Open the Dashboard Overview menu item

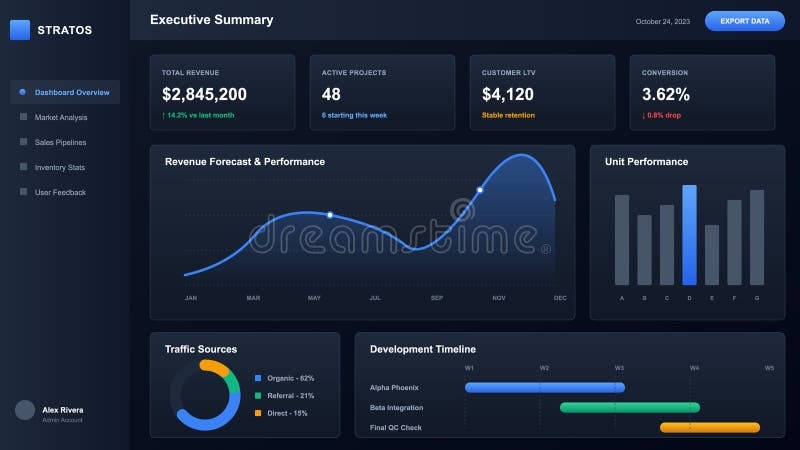pyautogui.click(x=65, y=92)
